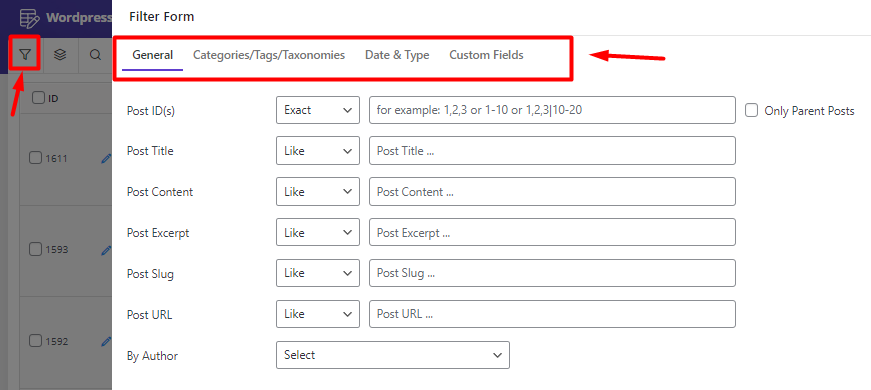Open the filter funnel icon
The image size is (871, 390).
pos(25,54)
